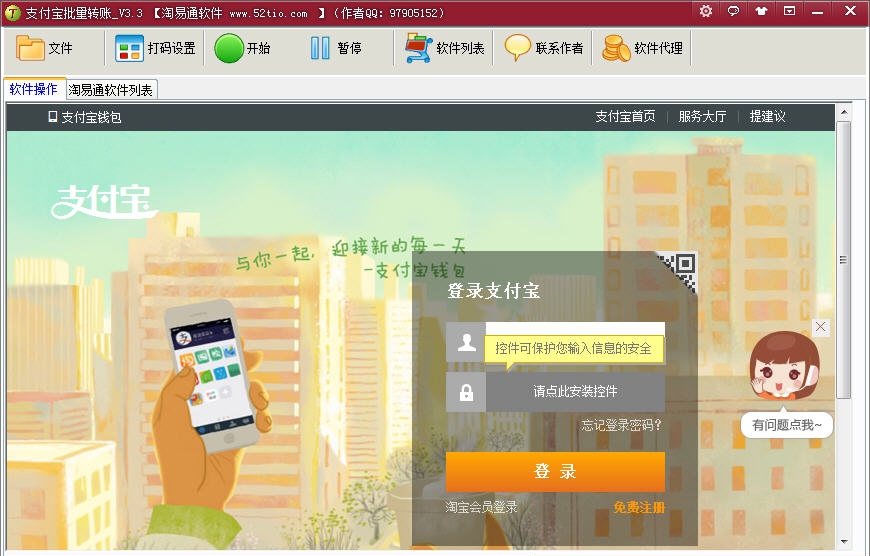Click 免费注册 link
Image resolution: width=870 pixels, height=556 pixels.
click(639, 507)
